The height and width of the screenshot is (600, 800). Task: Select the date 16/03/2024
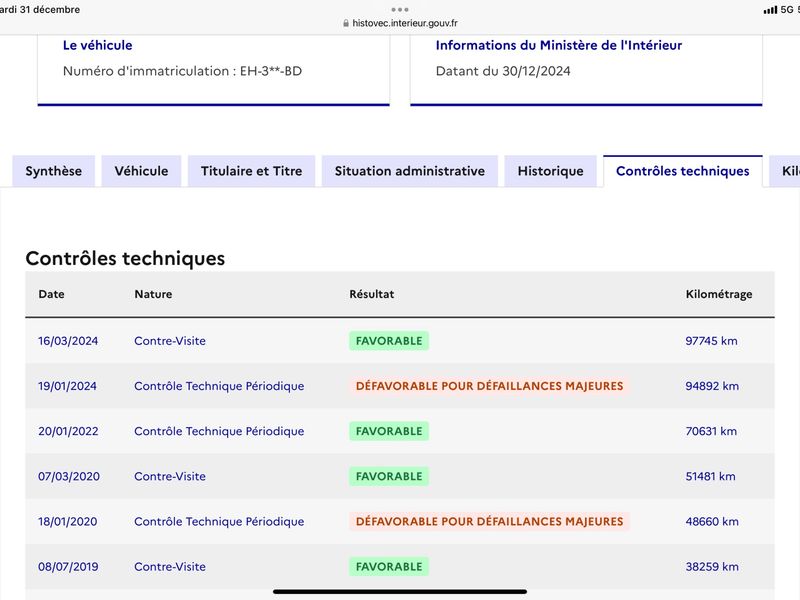pos(68,341)
